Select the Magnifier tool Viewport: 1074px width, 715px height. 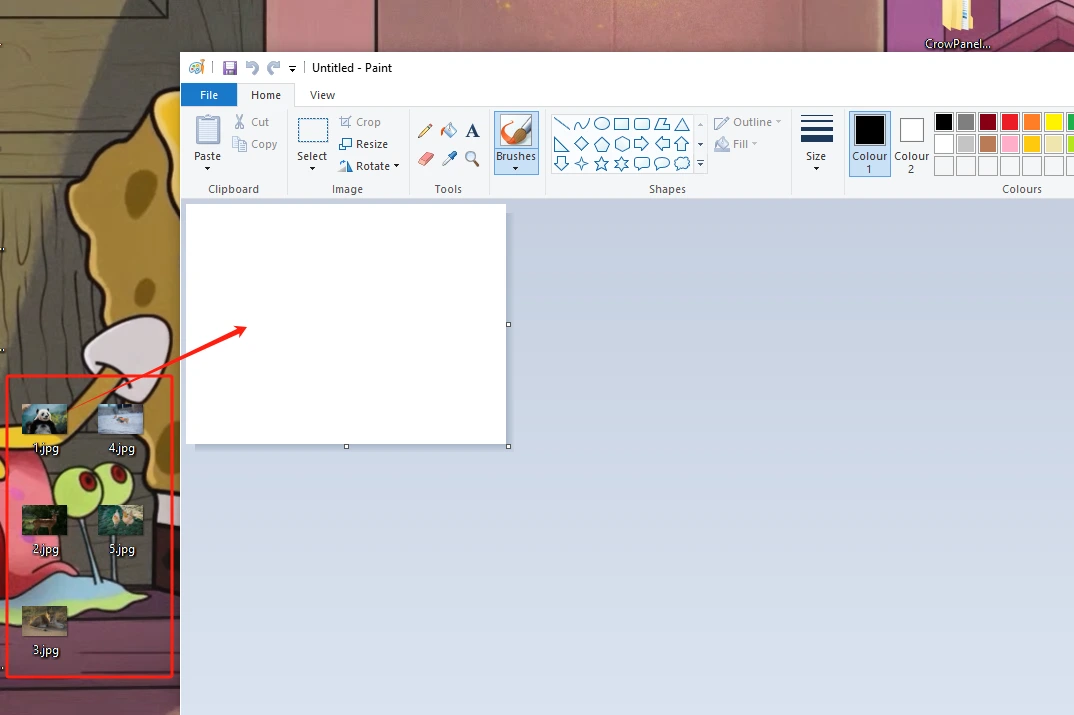(472, 159)
